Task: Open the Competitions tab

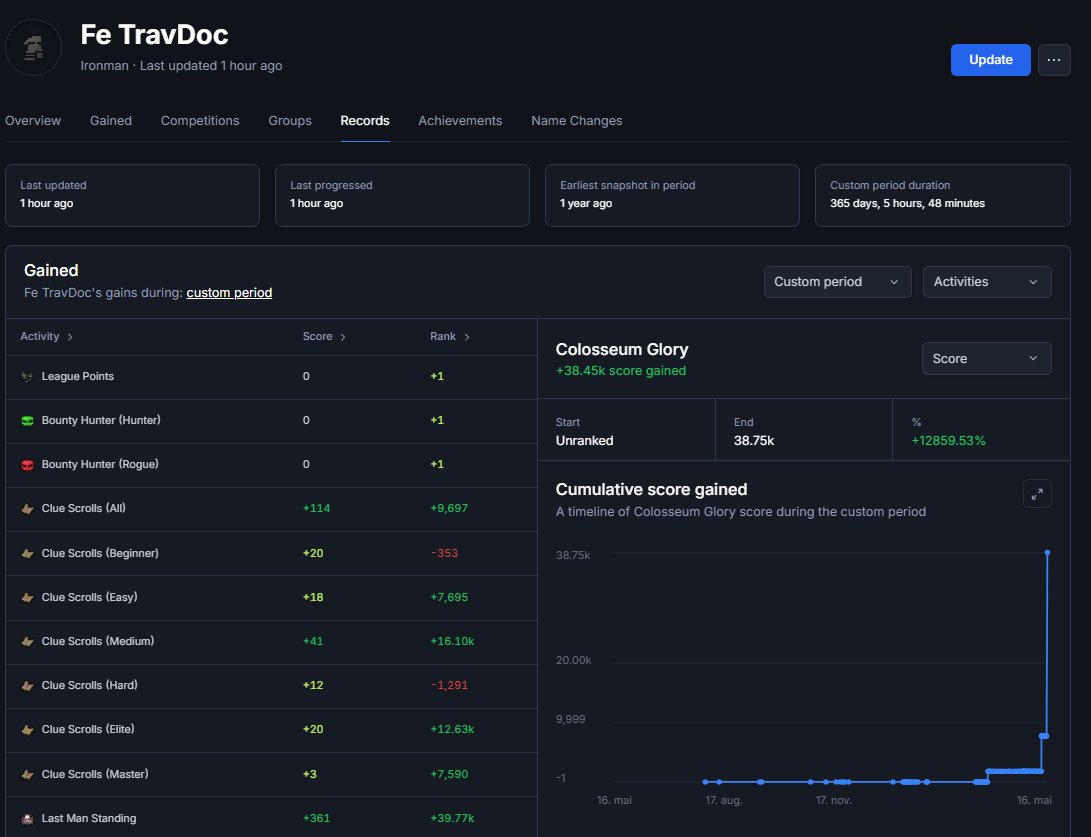Action: [200, 120]
